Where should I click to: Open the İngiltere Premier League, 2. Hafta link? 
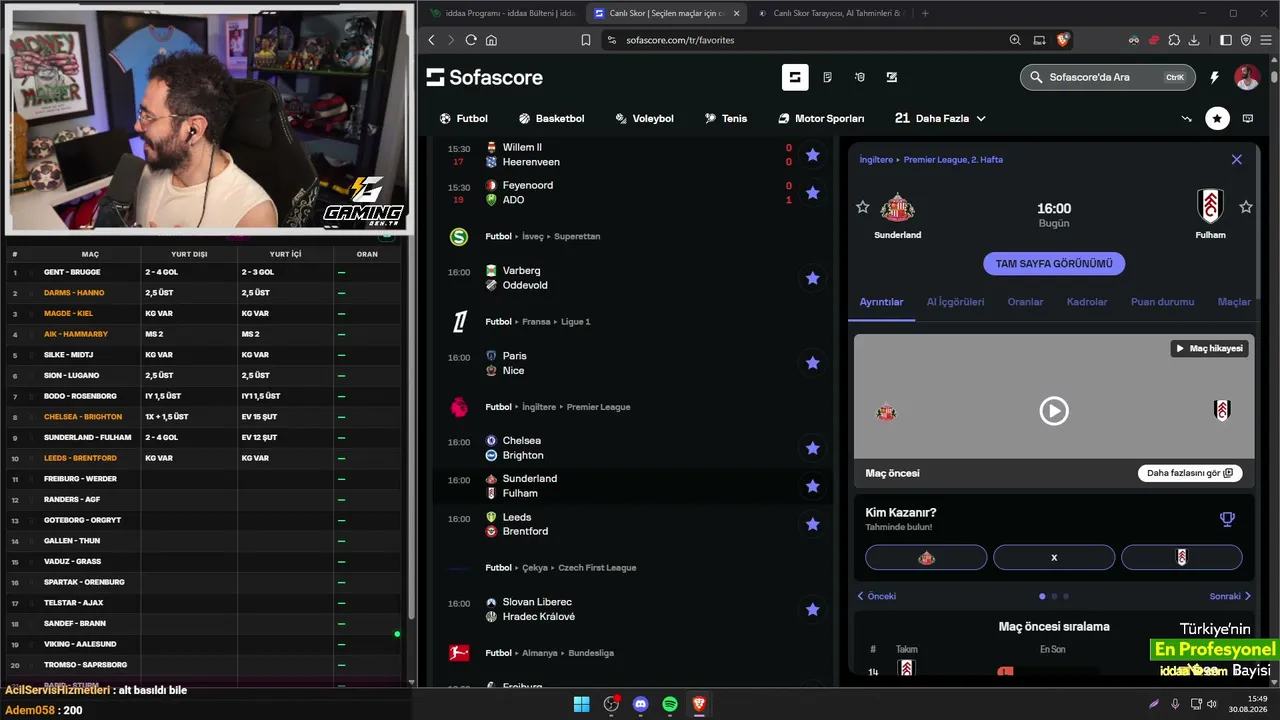click(931, 160)
